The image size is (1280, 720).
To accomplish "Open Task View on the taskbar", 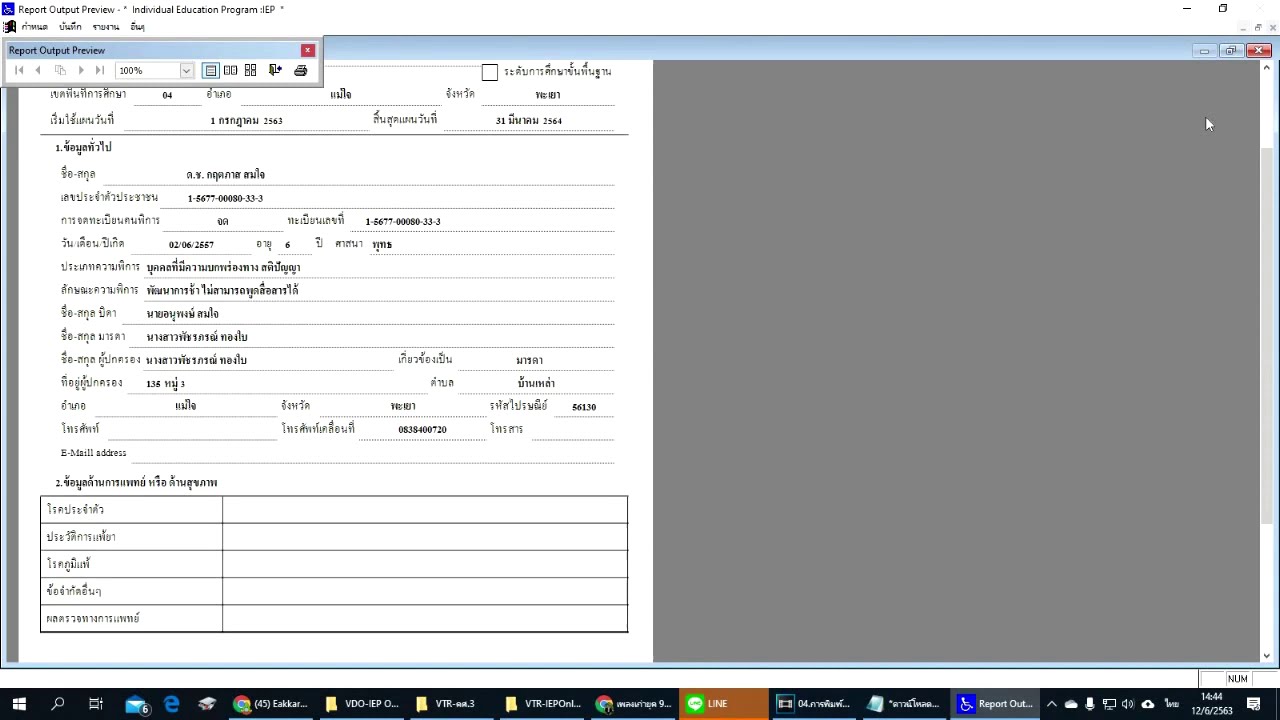I will click(x=96, y=704).
